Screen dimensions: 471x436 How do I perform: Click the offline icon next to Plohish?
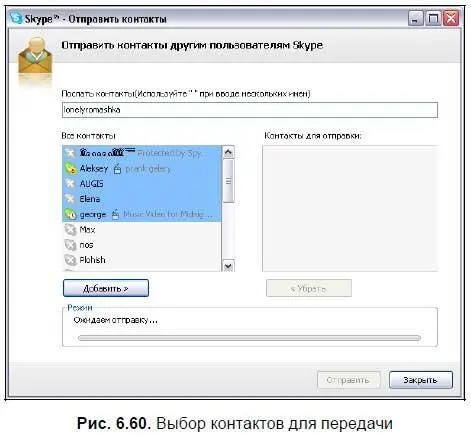70,260
